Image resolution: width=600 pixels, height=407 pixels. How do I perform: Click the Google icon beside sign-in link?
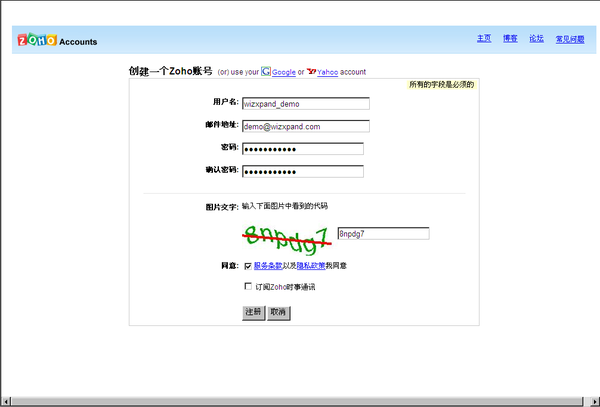click(x=266, y=71)
